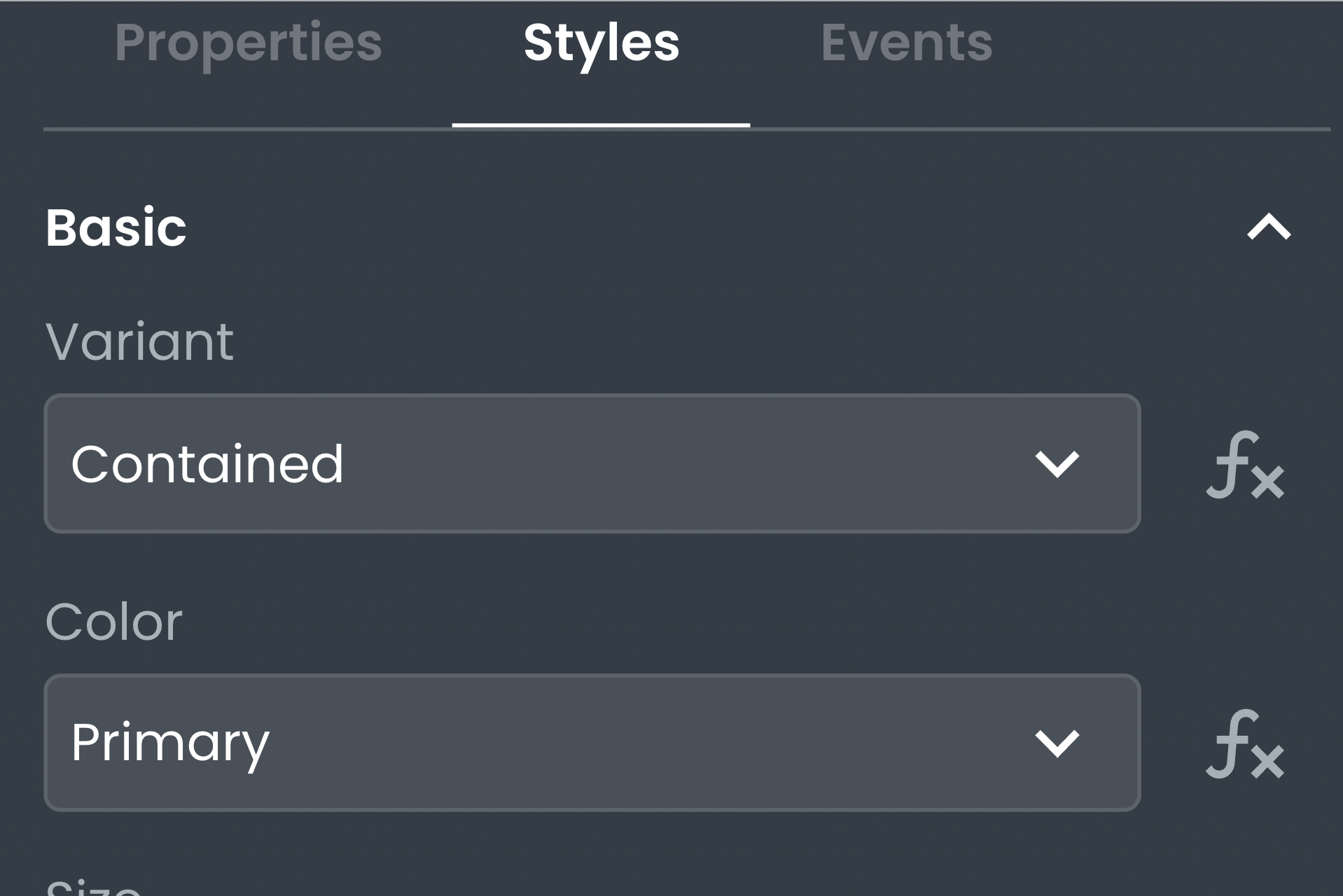This screenshot has width=1343, height=896.
Task: Open the Variant dropdown showing Contained
Action: click(x=592, y=464)
